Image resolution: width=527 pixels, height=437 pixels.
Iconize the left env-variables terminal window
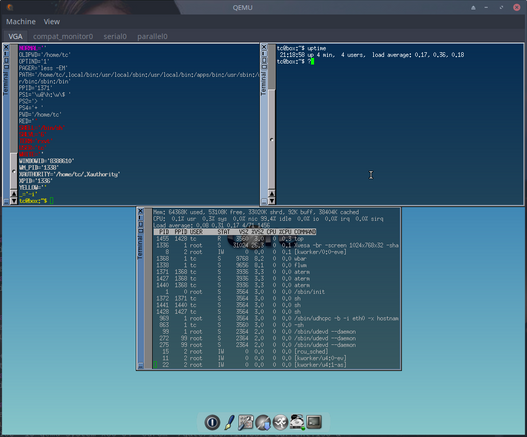point(6,54)
